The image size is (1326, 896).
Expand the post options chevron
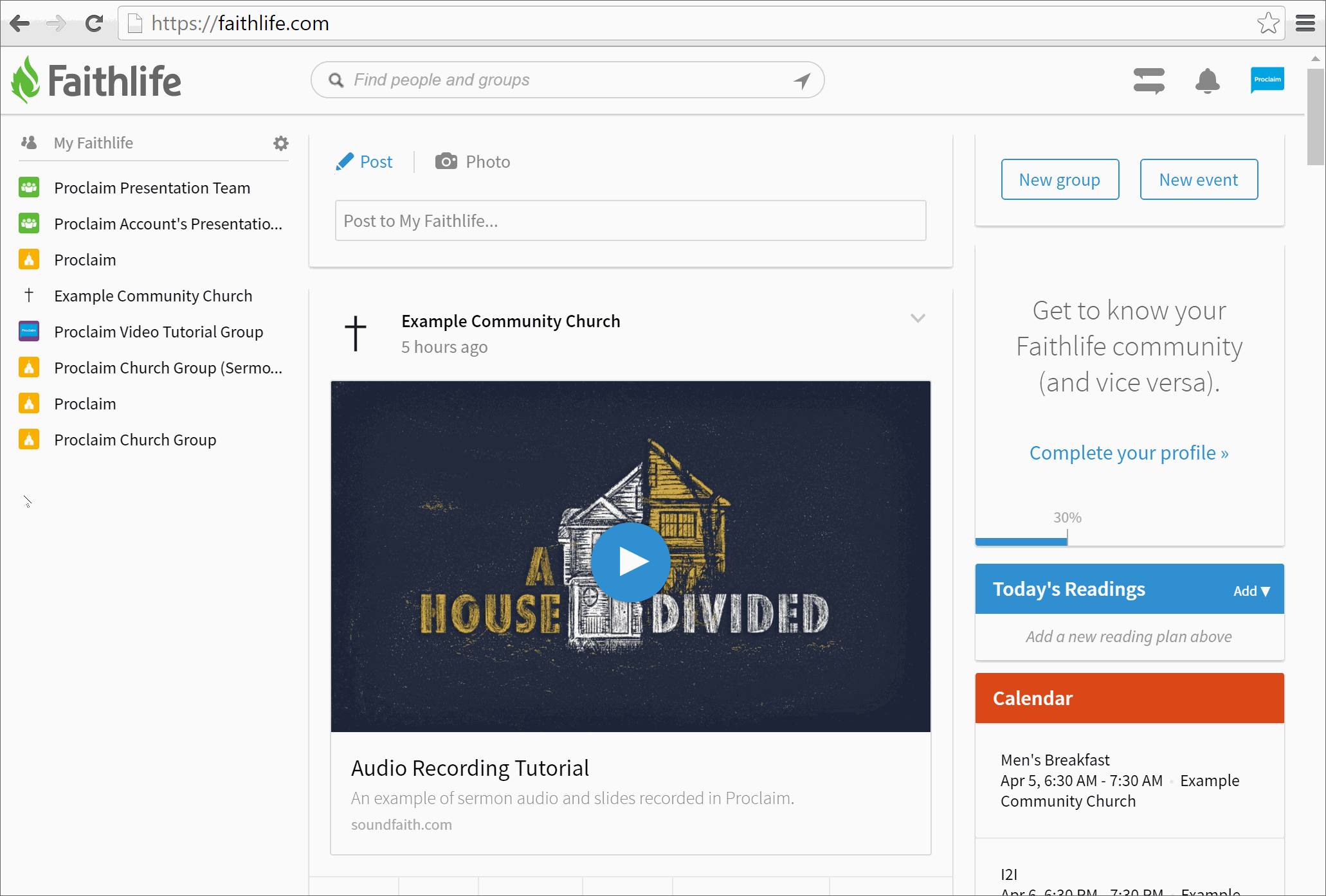[x=918, y=318]
